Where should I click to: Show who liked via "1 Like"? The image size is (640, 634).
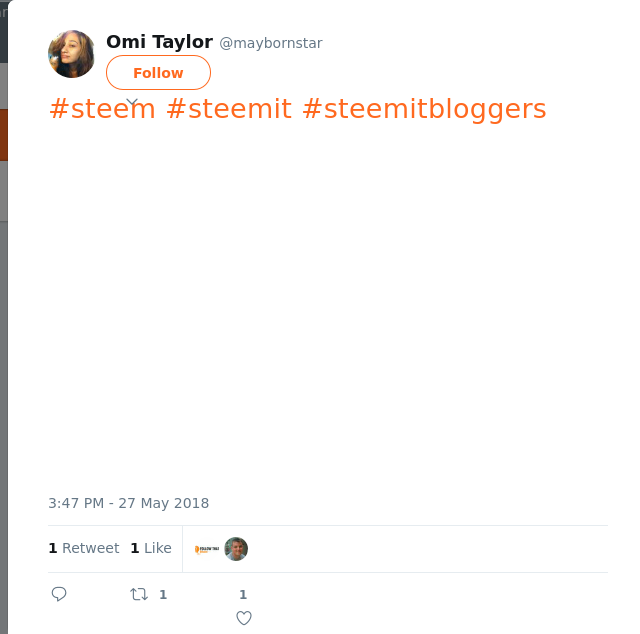point(151,548)
